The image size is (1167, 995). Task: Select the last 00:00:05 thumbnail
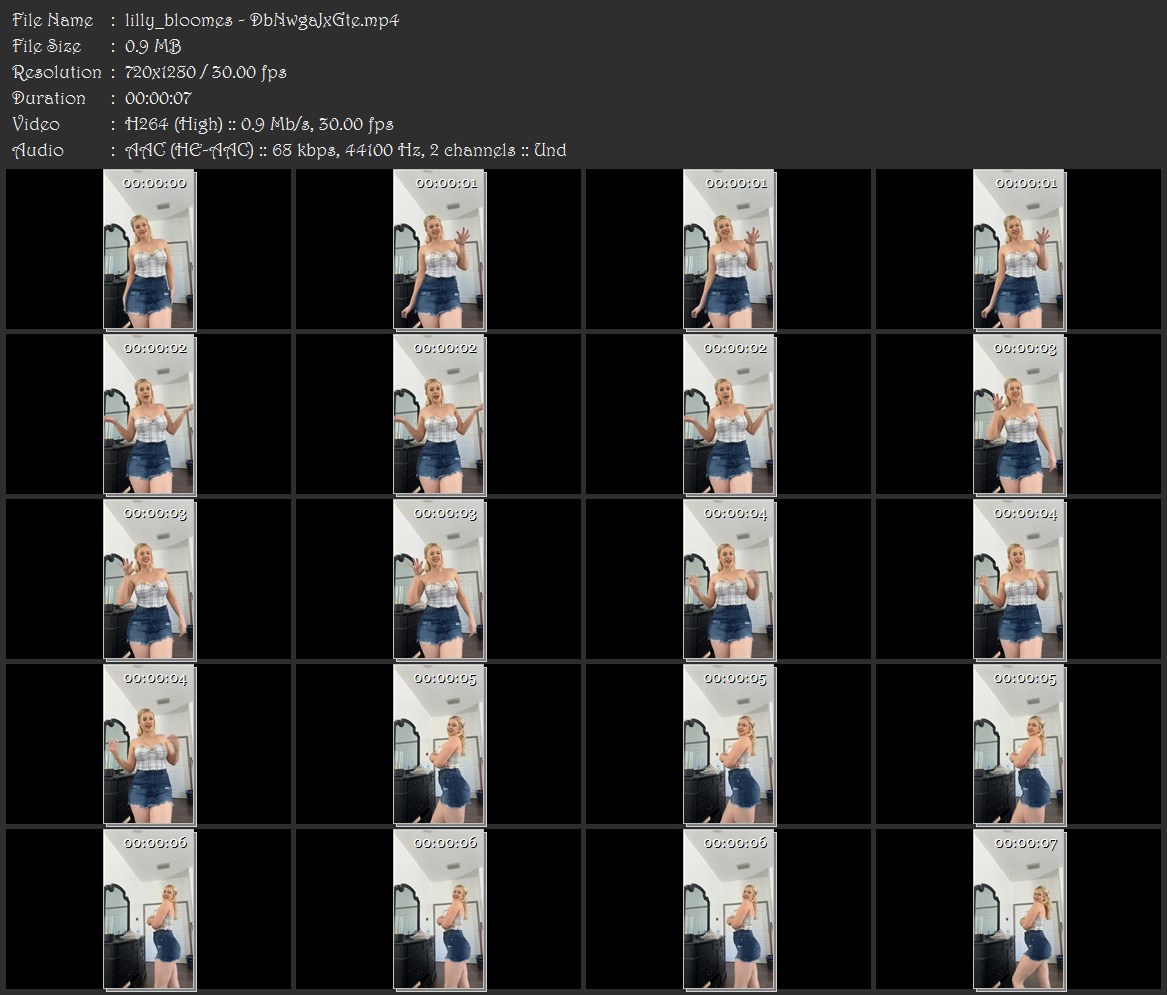pyautogui.click(x=1019, y=745)
